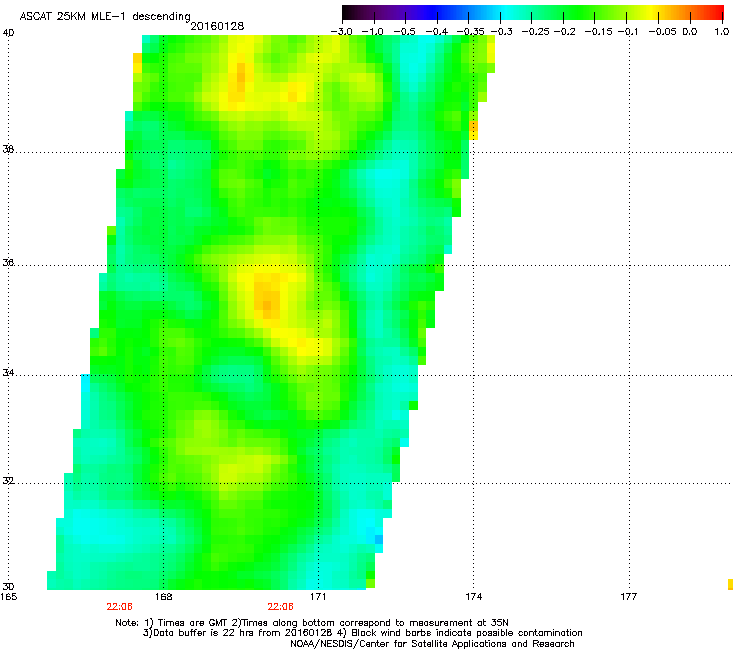The height and width of the screenshot is (650, 740).
Task: Click the "-0.05" color bar label
Action: coord(663,32)
